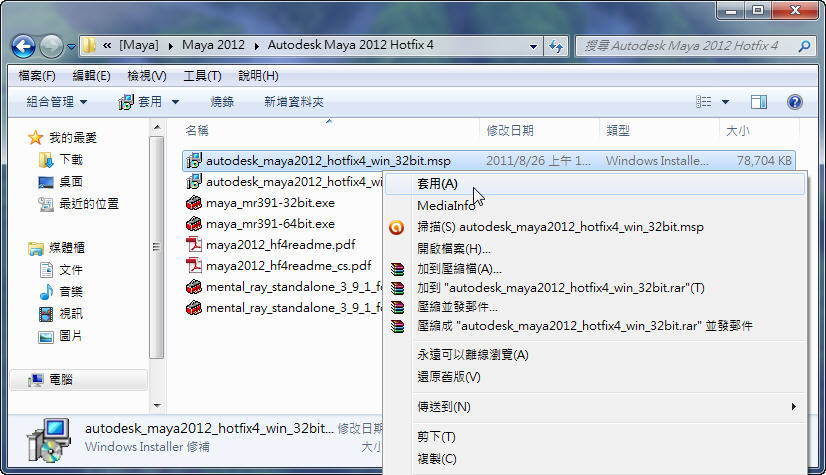Click the navigation pane scroll down arrow
The width and height of the screenshot is (826, 475).
tap(157, 405)
